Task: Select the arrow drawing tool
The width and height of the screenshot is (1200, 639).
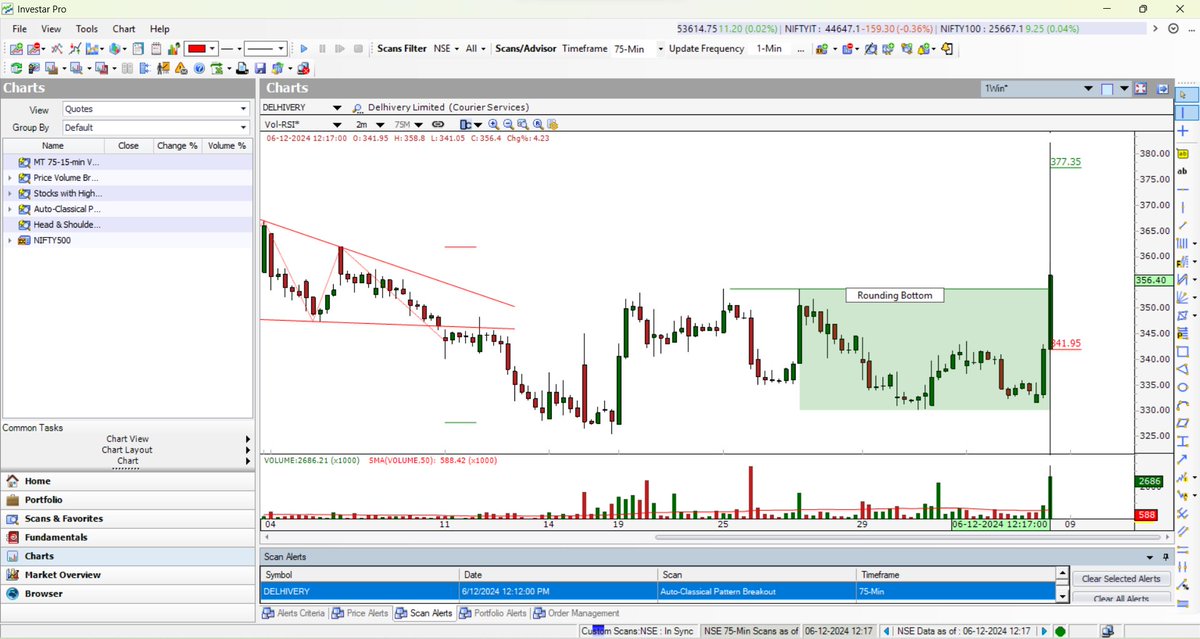Action: point(1183,458)
